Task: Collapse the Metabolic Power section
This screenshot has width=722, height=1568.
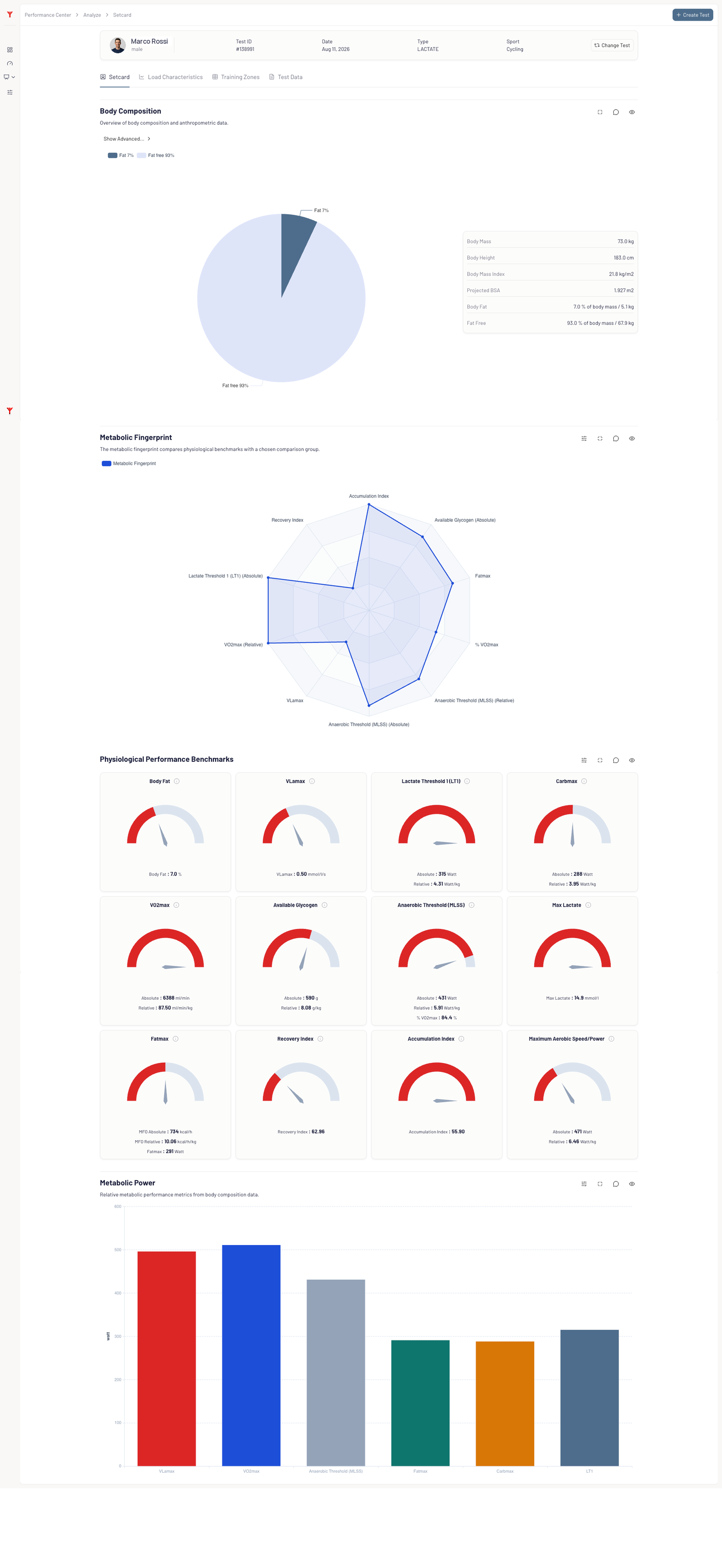Action: pos(600,1184)
